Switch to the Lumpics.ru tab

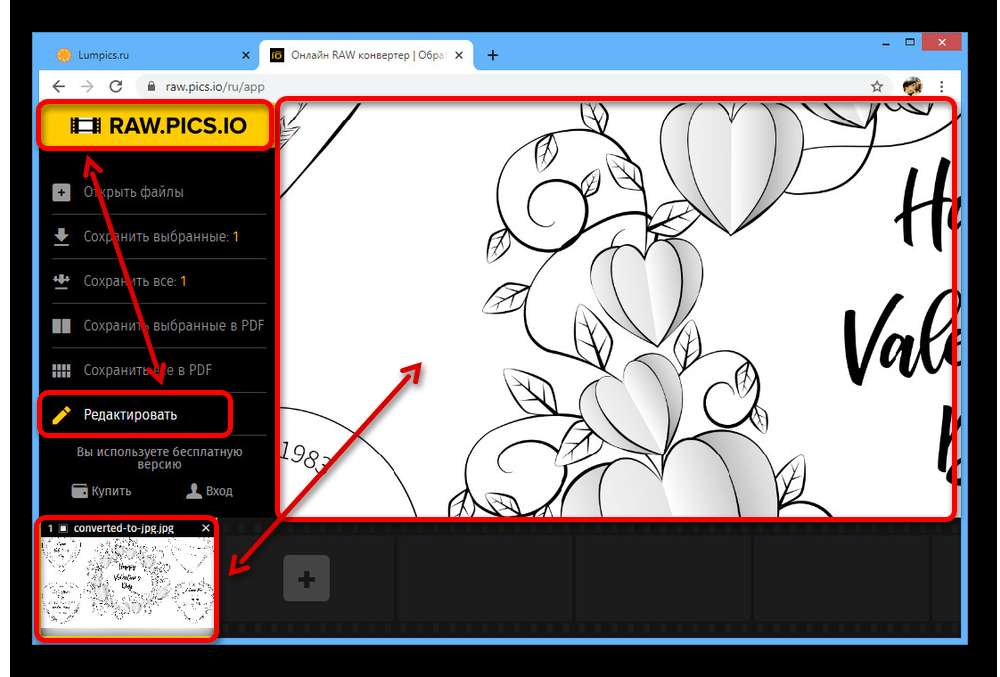(x=103, y=55)
